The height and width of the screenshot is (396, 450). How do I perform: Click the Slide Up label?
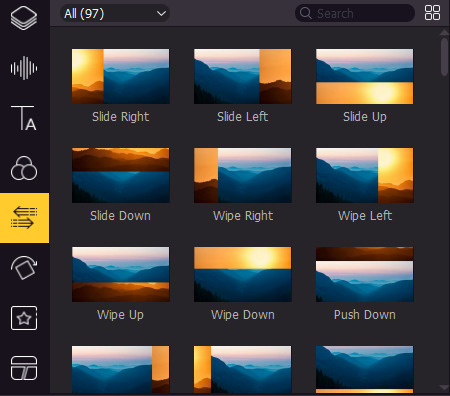click(365, 117)
